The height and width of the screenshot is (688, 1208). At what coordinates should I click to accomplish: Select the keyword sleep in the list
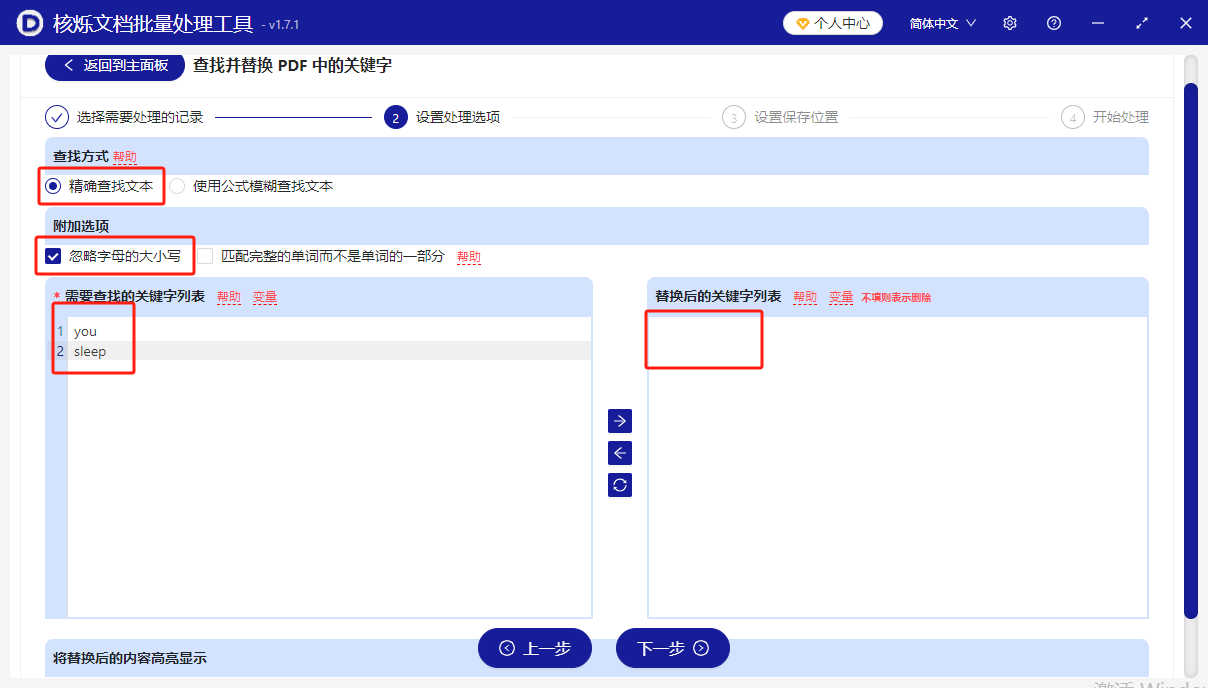[x=90, y=351]
